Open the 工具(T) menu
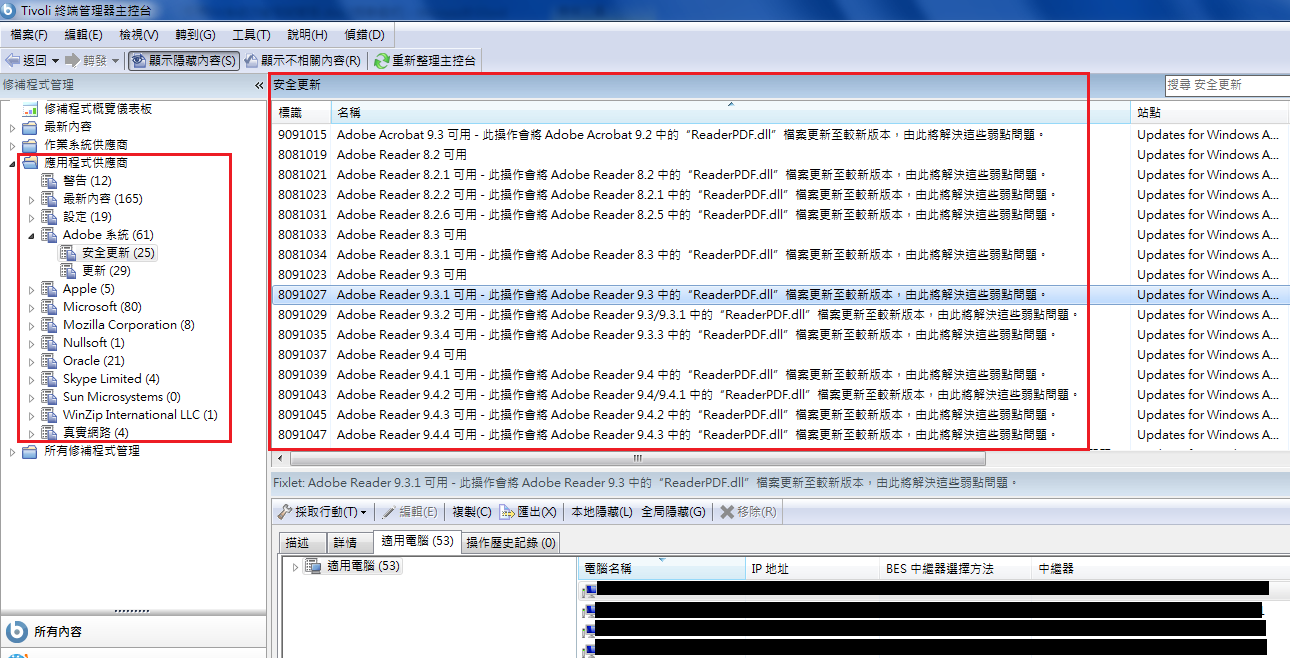The image size is (1290, 658). coord(250,35)
